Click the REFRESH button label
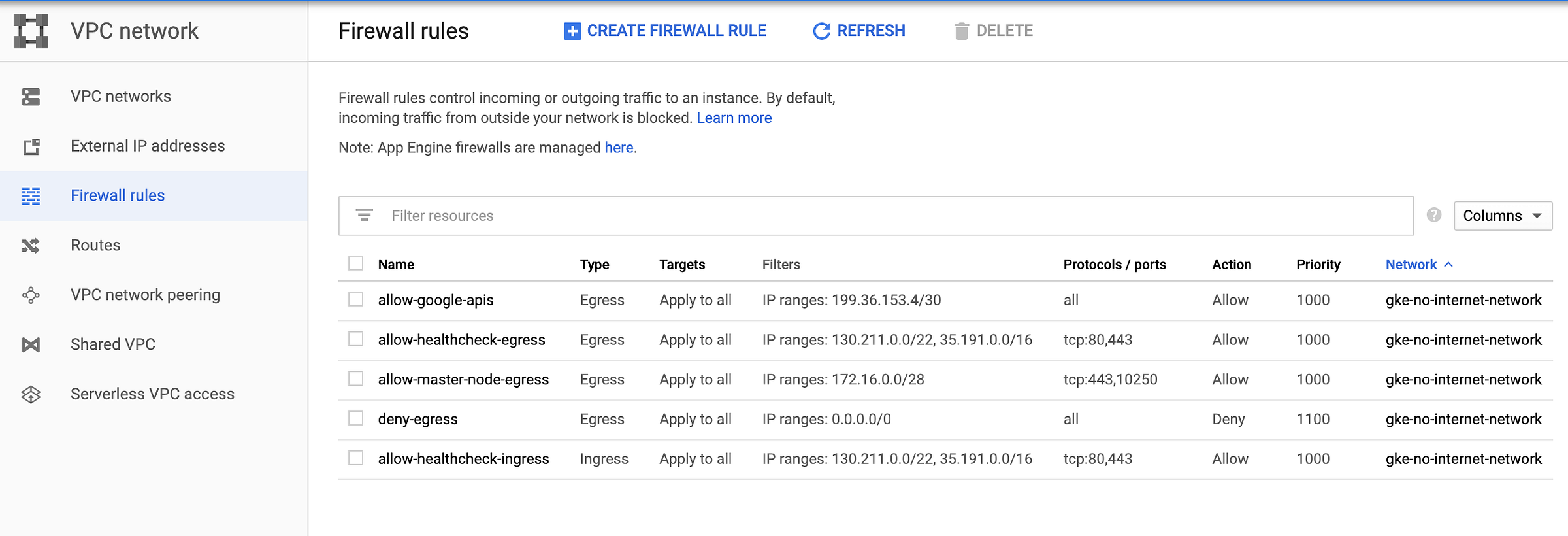 (x=871, y=31)
